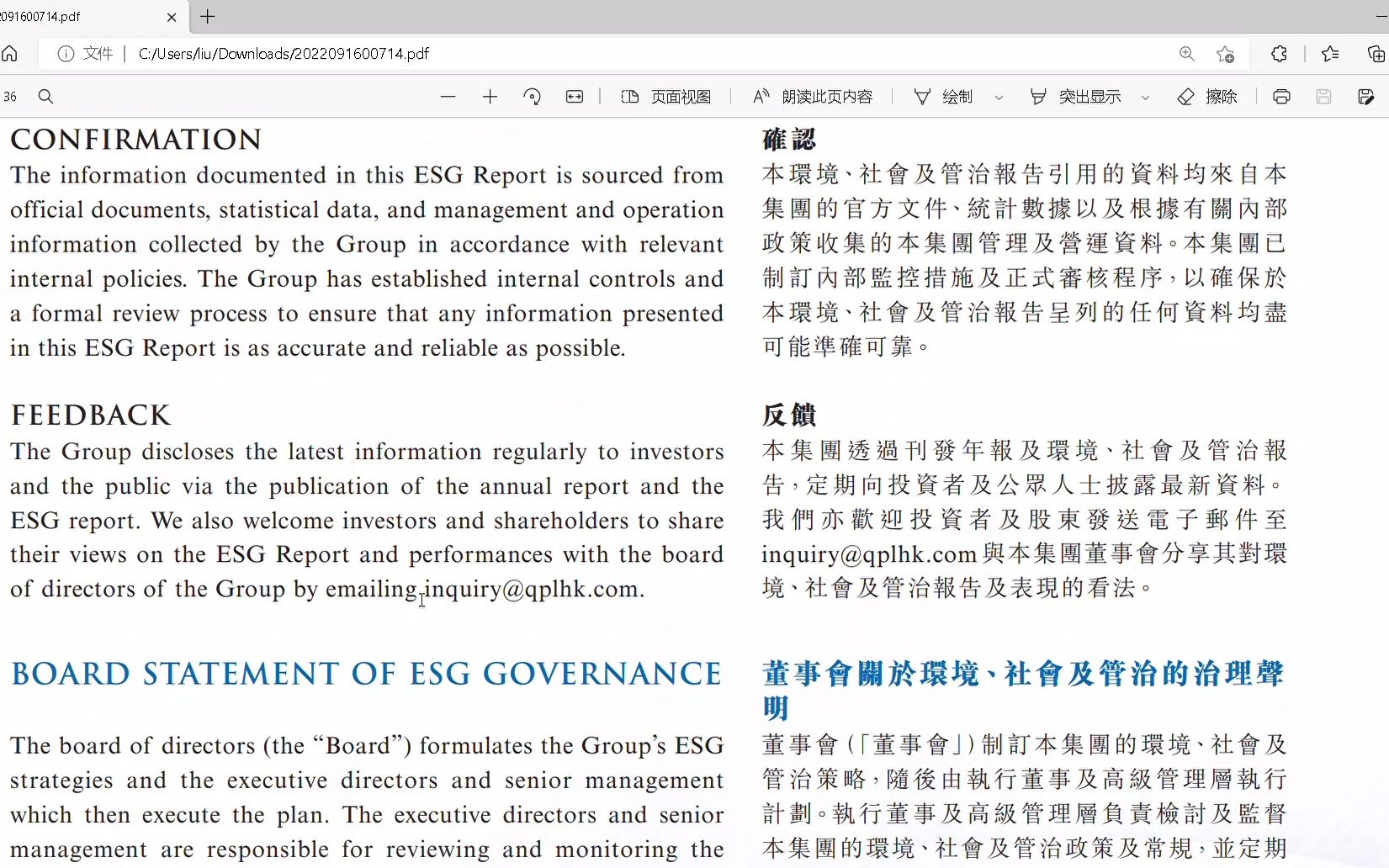Click inquiry@qplhk.com in the English paragraph

point(531,589)
